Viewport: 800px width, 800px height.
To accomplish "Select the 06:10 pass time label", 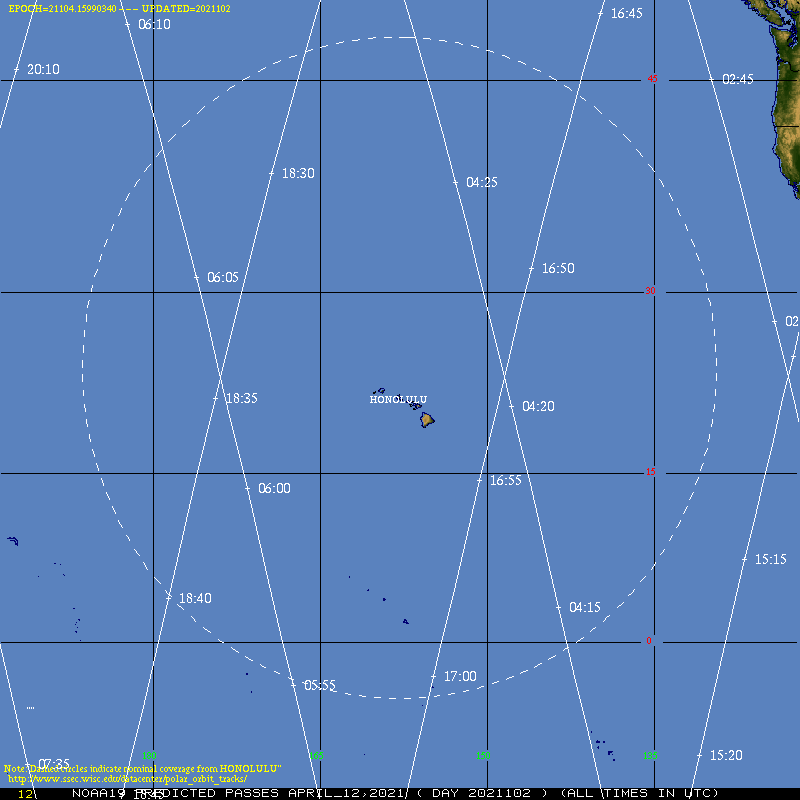I will [x=154, y=24].
